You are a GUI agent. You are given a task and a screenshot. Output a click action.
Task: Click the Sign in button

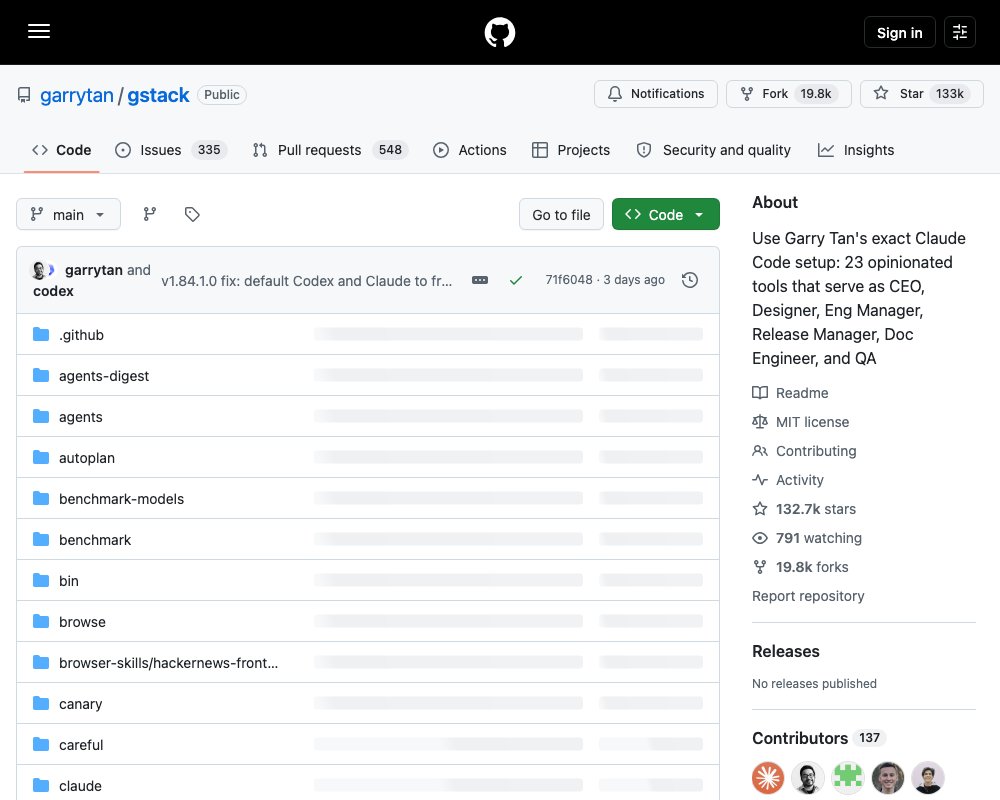coord(899,32)
